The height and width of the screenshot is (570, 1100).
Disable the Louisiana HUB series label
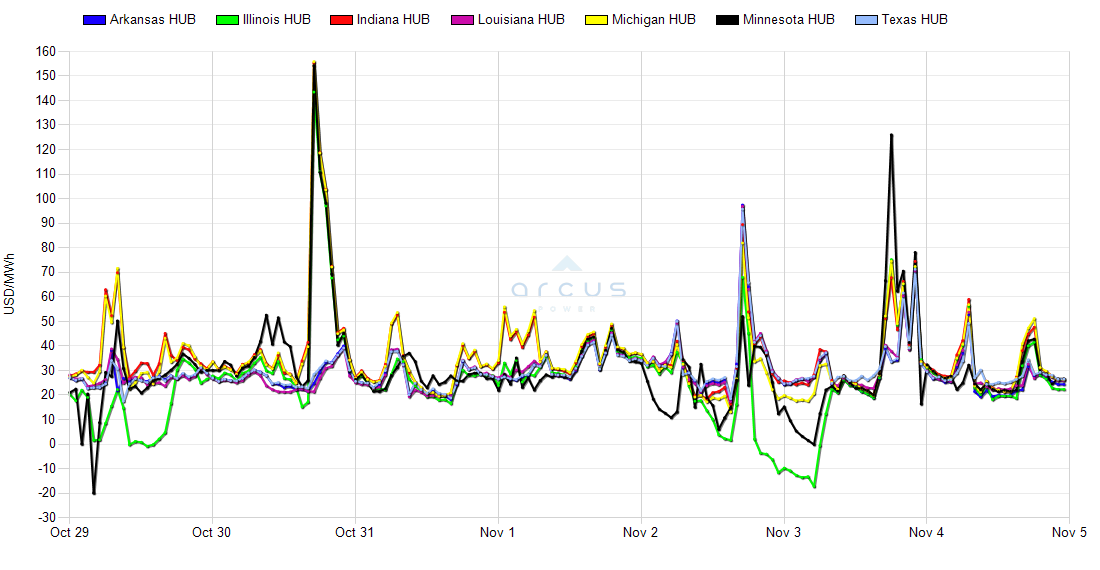pos(521,20)
